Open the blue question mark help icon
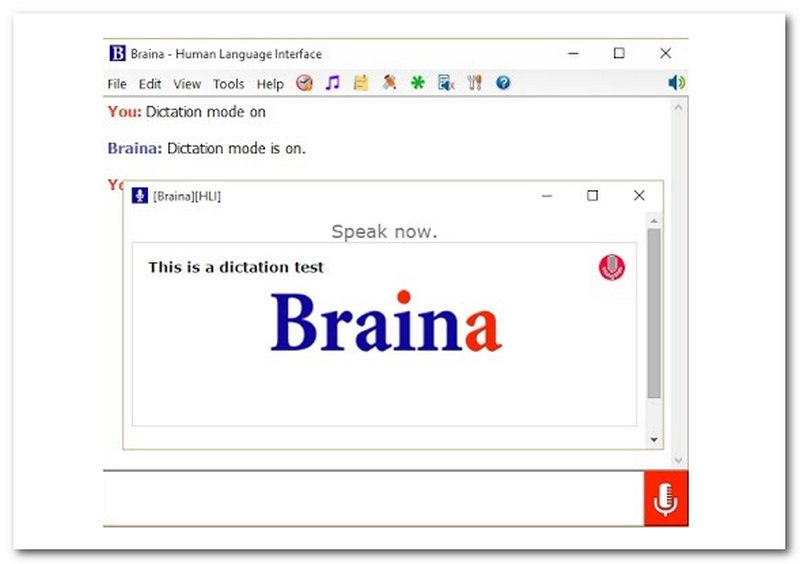Viewport: 800px width, 564px height. click(x=503, y=83)
